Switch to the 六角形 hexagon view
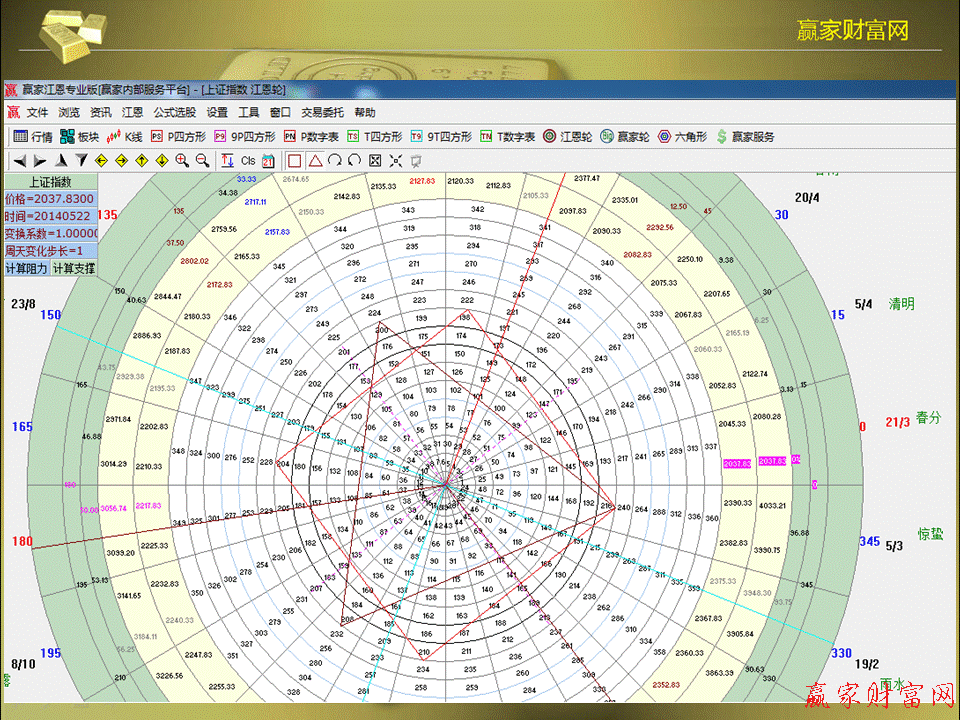This screenshot has width=960, height=720. (682, 137)
